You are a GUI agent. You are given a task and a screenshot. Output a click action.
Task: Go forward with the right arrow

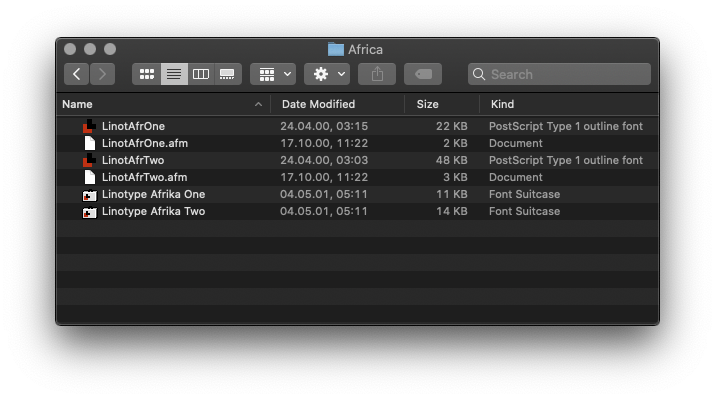(102, 74)
